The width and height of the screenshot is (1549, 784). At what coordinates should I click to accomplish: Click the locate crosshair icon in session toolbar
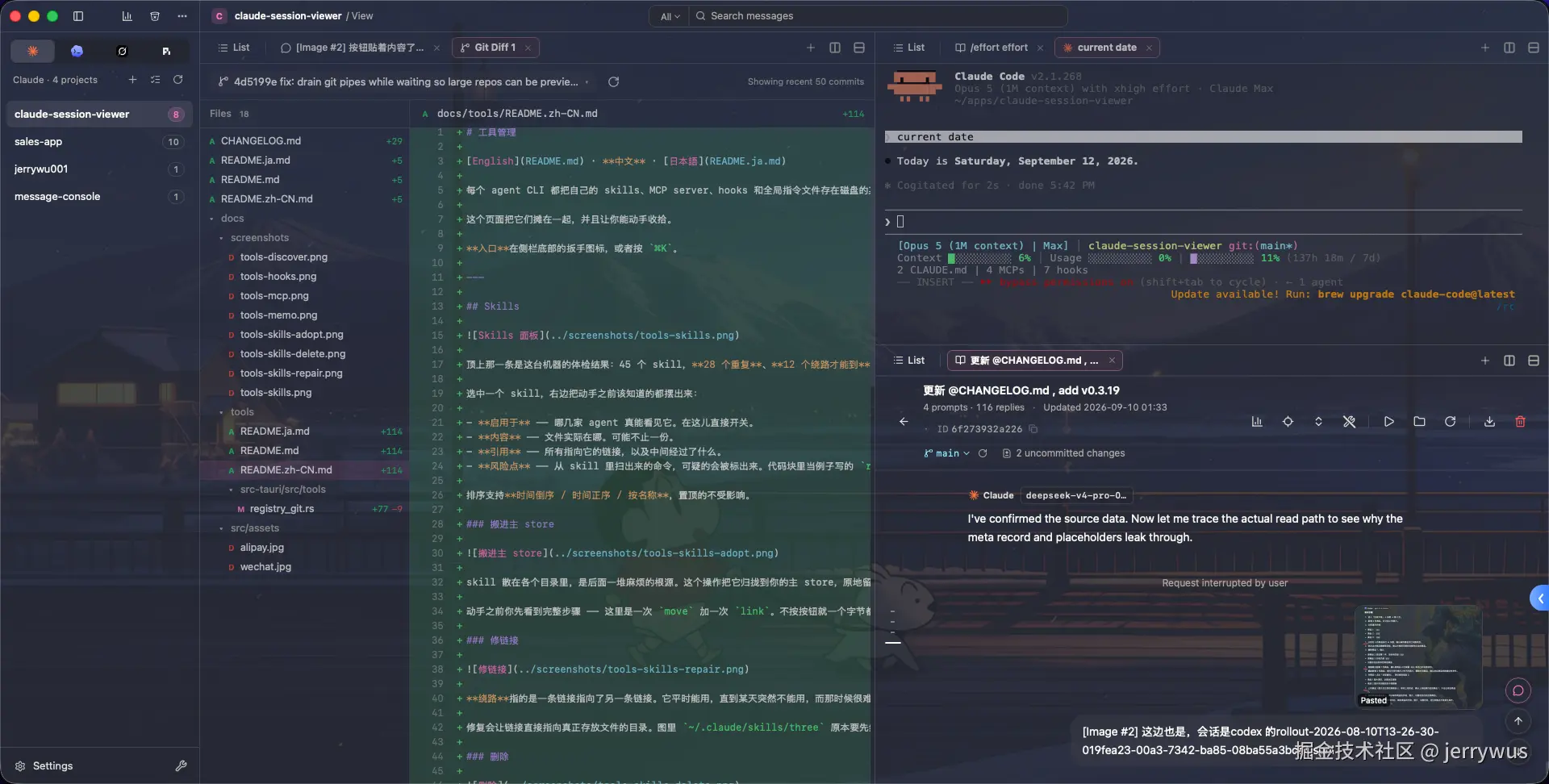pyautogui.click(x=1288, y=422)
